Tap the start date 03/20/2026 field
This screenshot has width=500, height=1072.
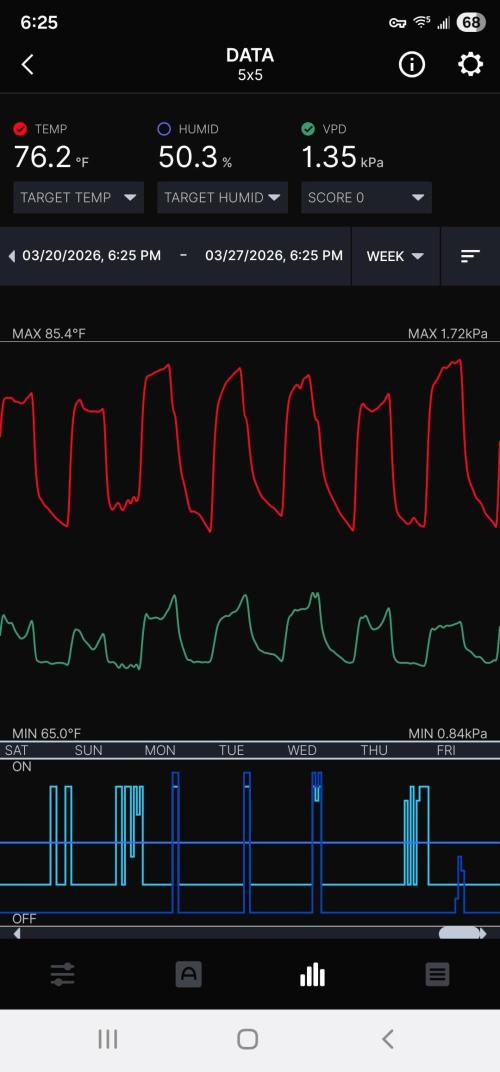pyautogui.click(x=92, y=256)
